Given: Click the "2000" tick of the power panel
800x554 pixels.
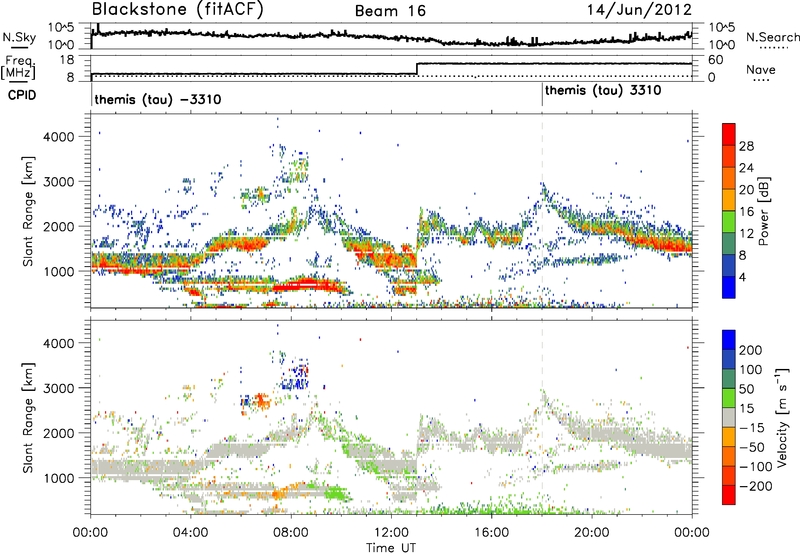Looking at the screenshot, I should click(58, 226).
